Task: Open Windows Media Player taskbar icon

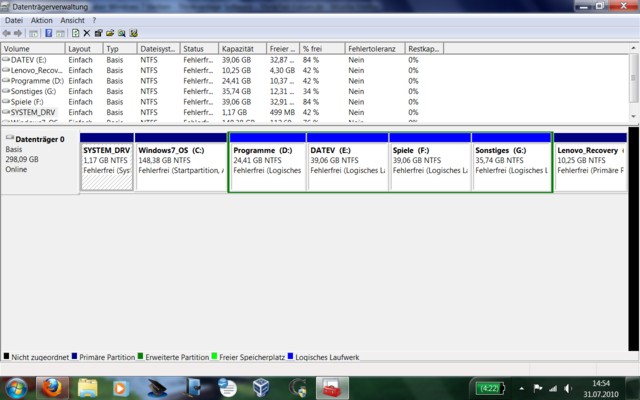Action: point(120,388)
